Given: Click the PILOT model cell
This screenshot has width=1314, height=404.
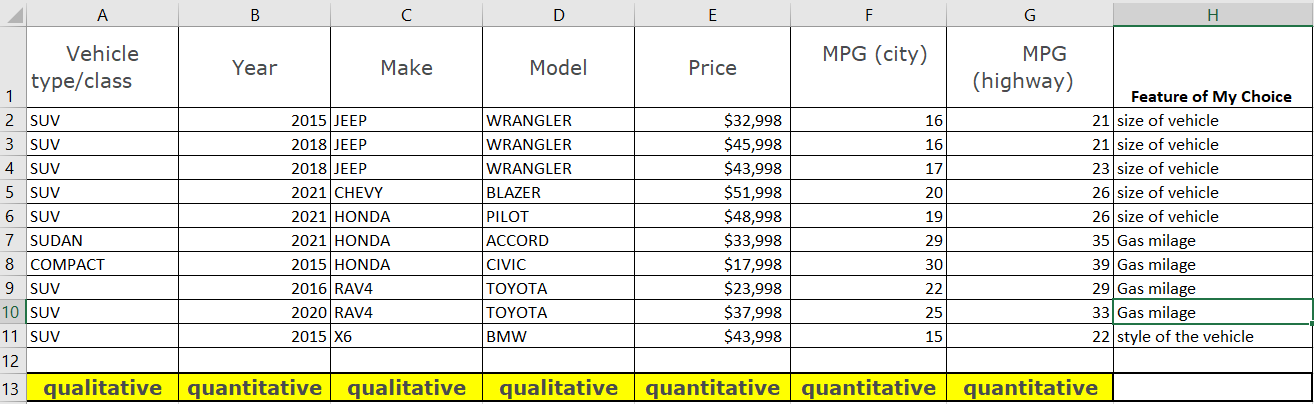Looking at the screenshot, I should (559, 217).
